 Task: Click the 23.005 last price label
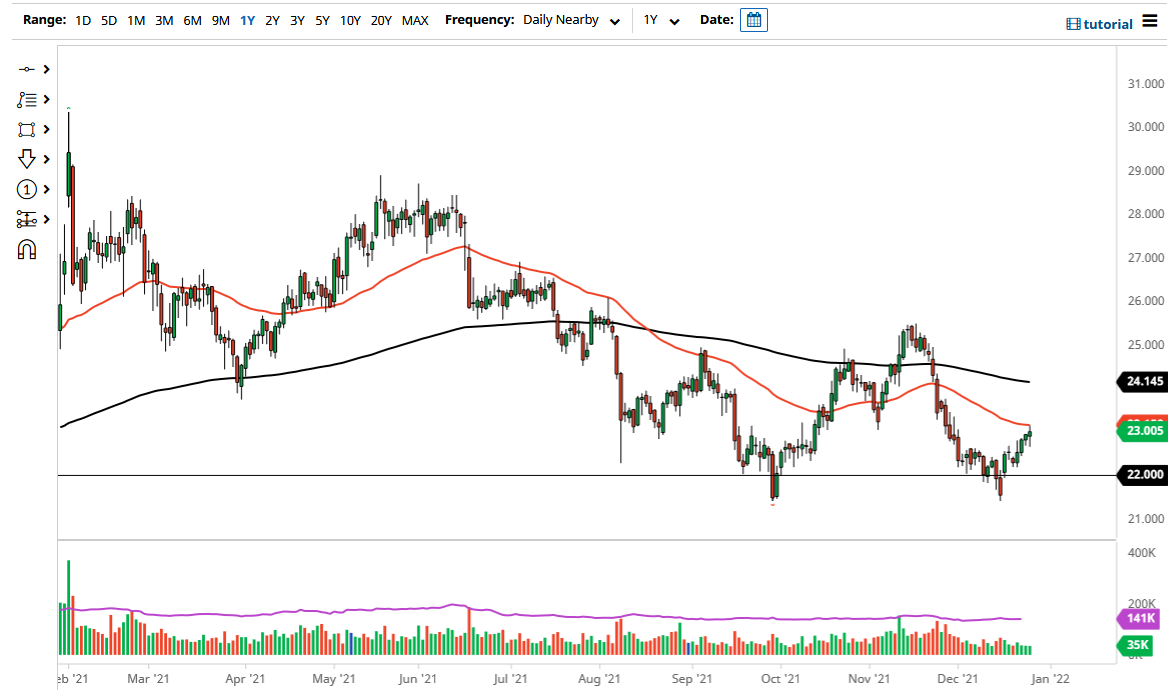click(1142, 430)
